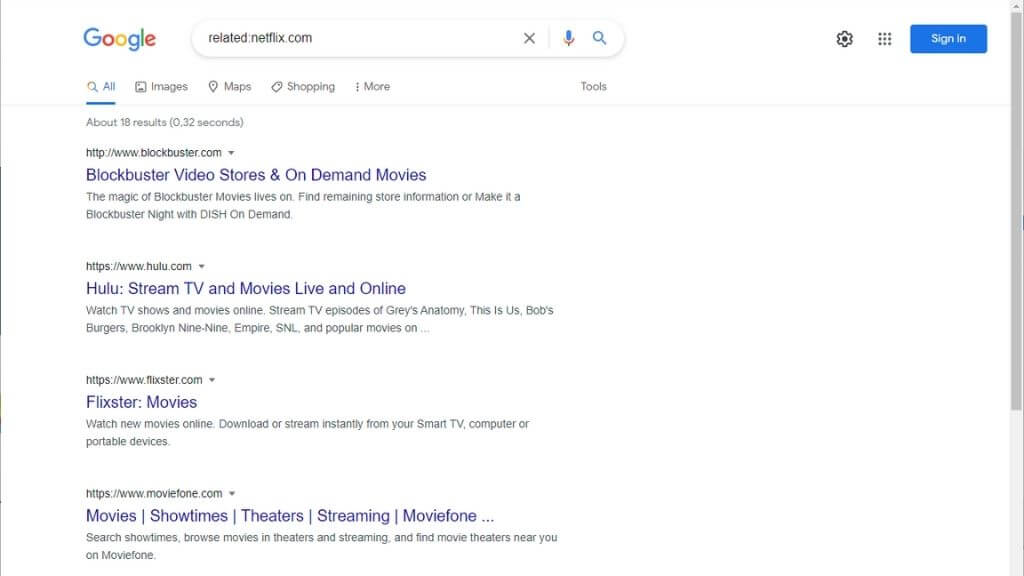Click the magnifying glass search button
Image resolution: width=1024 pixels, height=576 pixels.
[600, 38]
